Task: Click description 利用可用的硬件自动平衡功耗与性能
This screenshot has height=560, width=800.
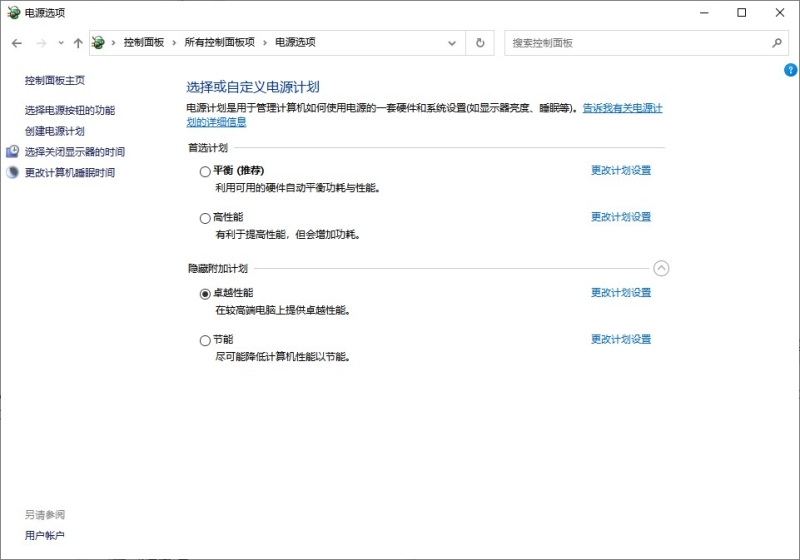Action: pos(297,188)
